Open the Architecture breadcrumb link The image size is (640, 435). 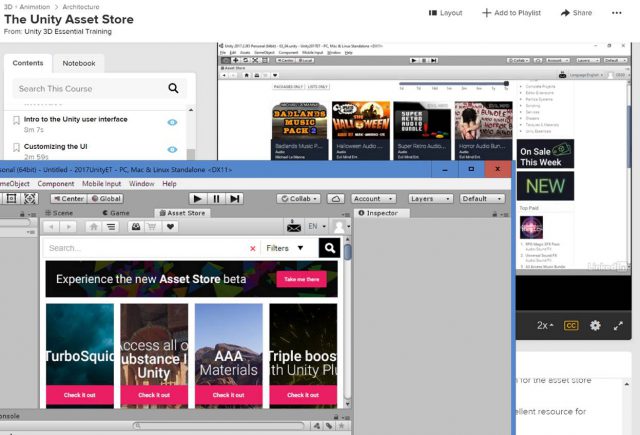click(x=81, y=7)
